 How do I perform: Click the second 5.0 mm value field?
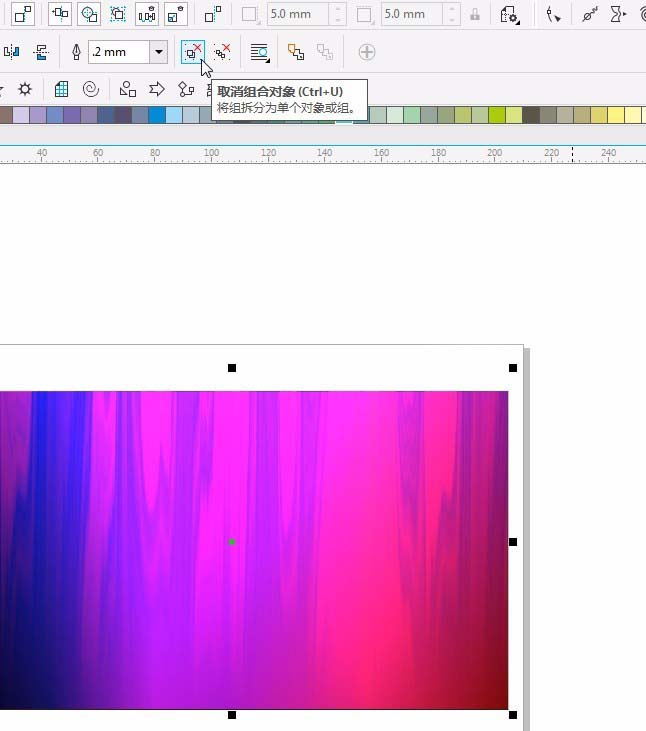411,14
